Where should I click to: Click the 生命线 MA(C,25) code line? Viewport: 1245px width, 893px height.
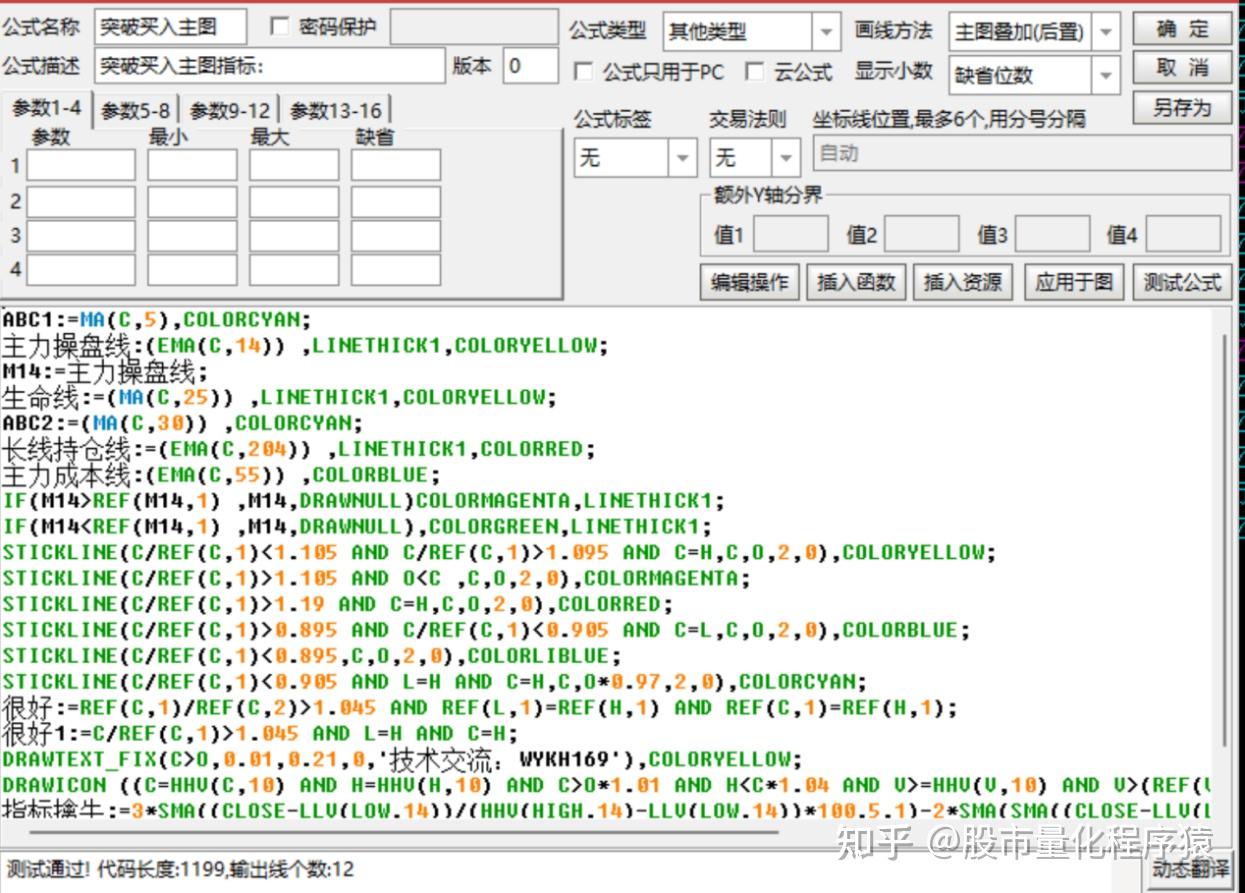[279, 398]
